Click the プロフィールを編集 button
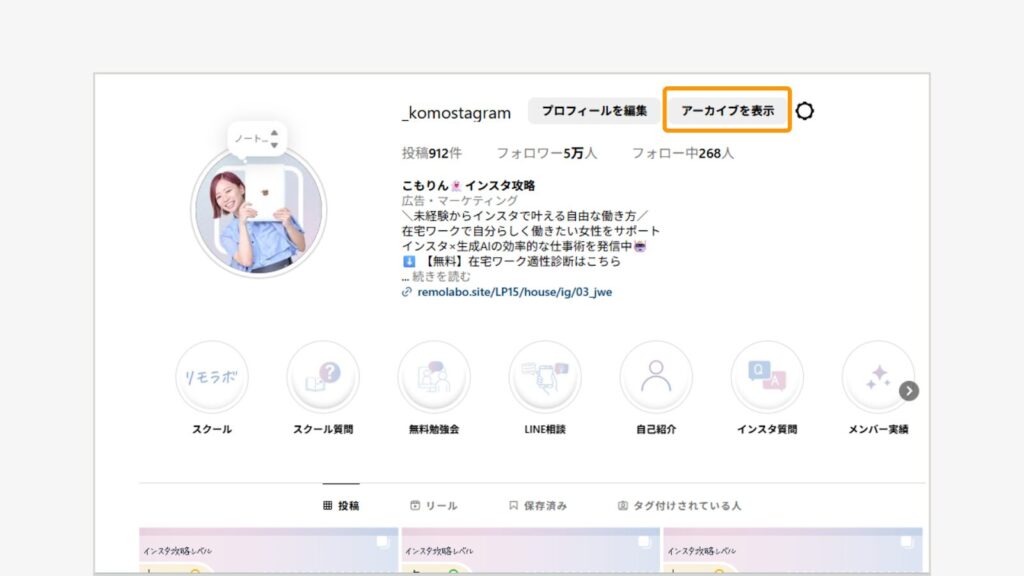Viewport: 1024px width, 576px height. click(x=593, y=111)
